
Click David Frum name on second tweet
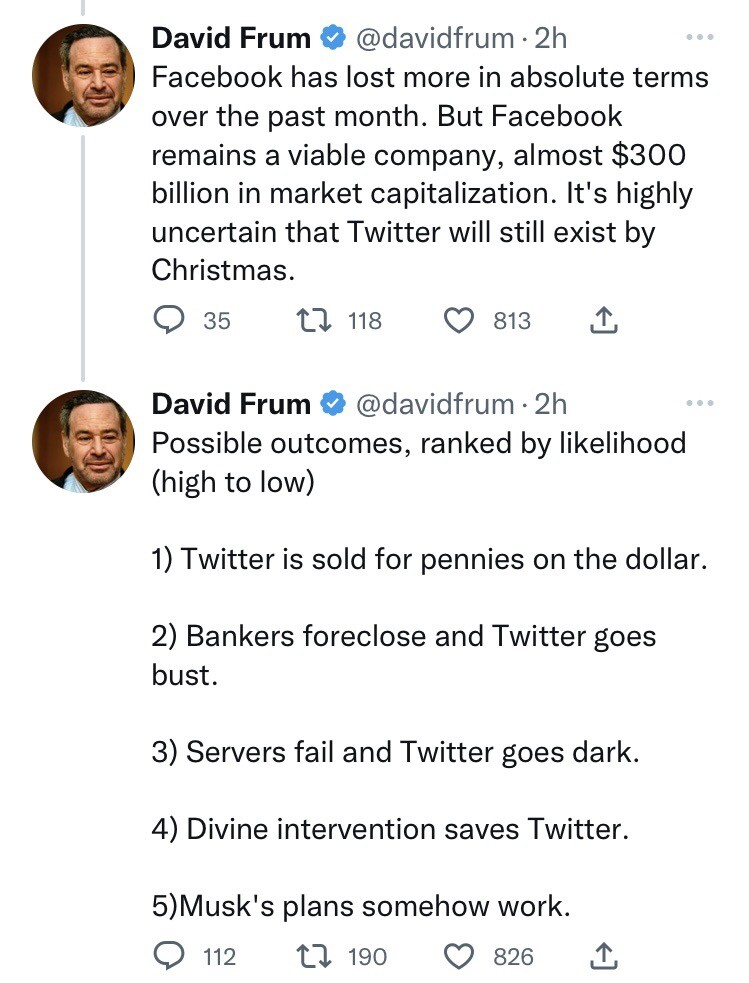tap(230, 404)
